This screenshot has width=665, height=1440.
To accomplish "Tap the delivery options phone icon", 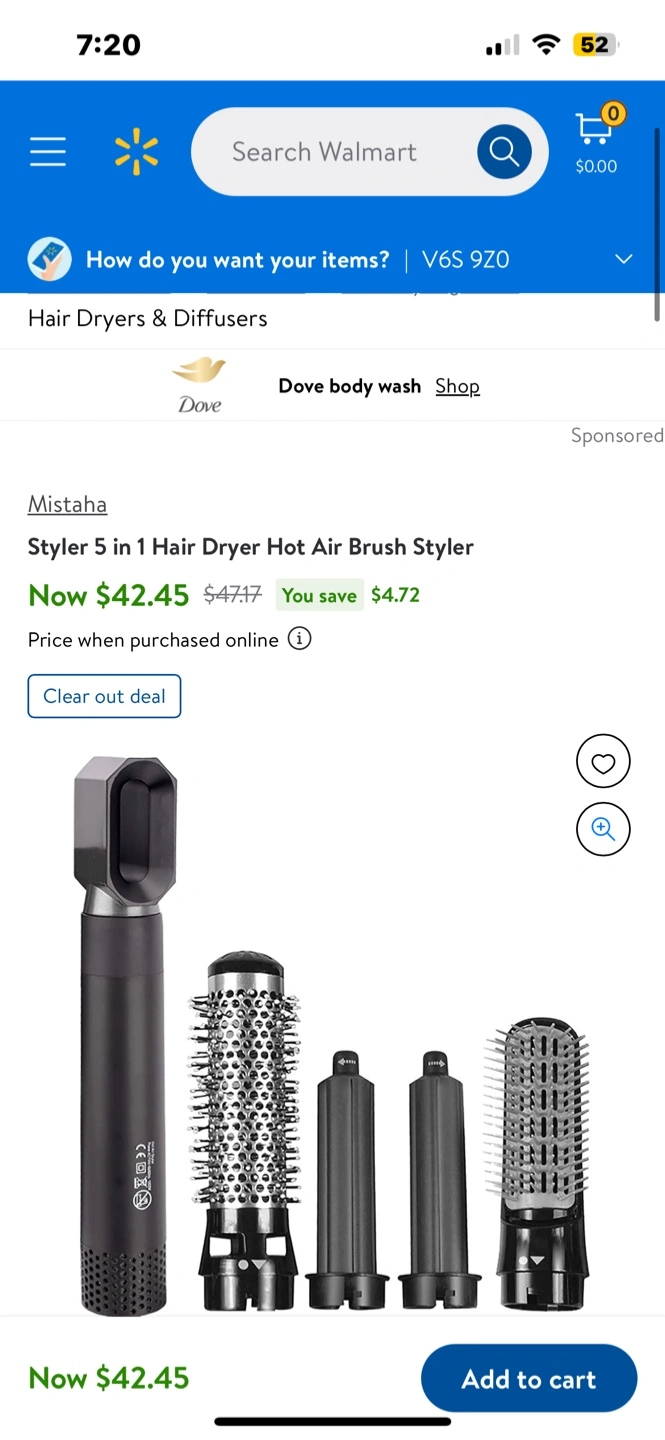I will (49, 260).
